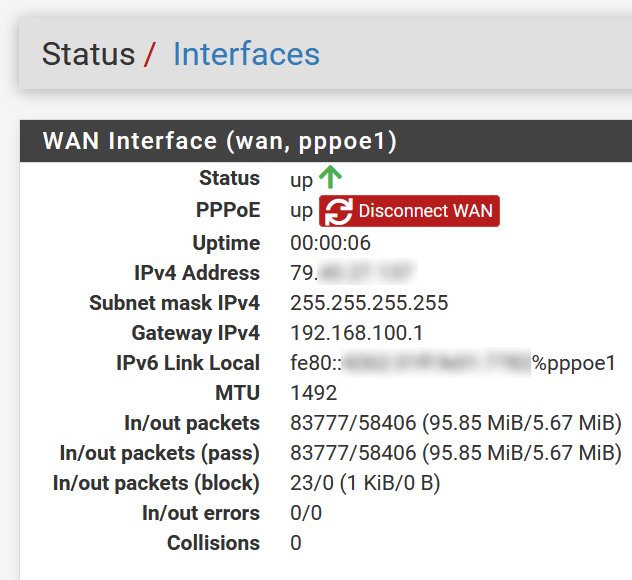
Task: Select the subnet mask 255.255.255.255
Action: pyautogui.click(x=369, y=303)
